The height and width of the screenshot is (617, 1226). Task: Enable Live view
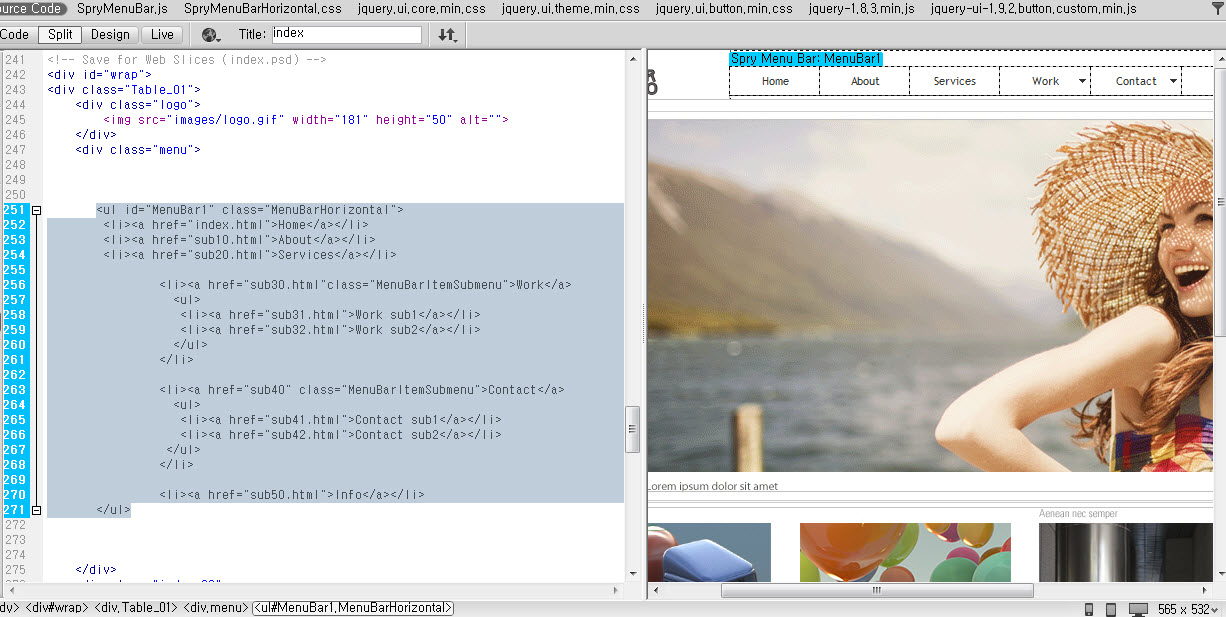(x=162, y=34)
